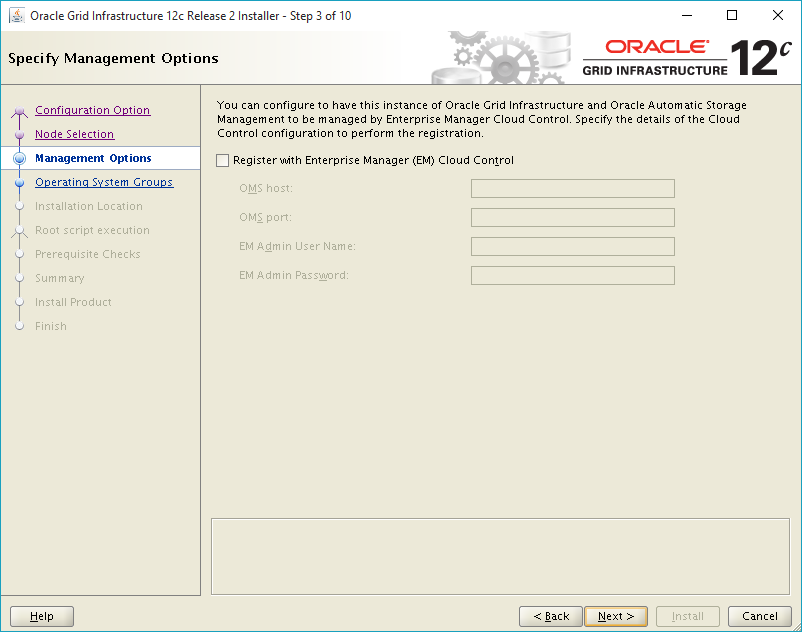This screenshot has width=802, height=632.
Task: Open Help for this installer page
Action: [x=42, y=616]
